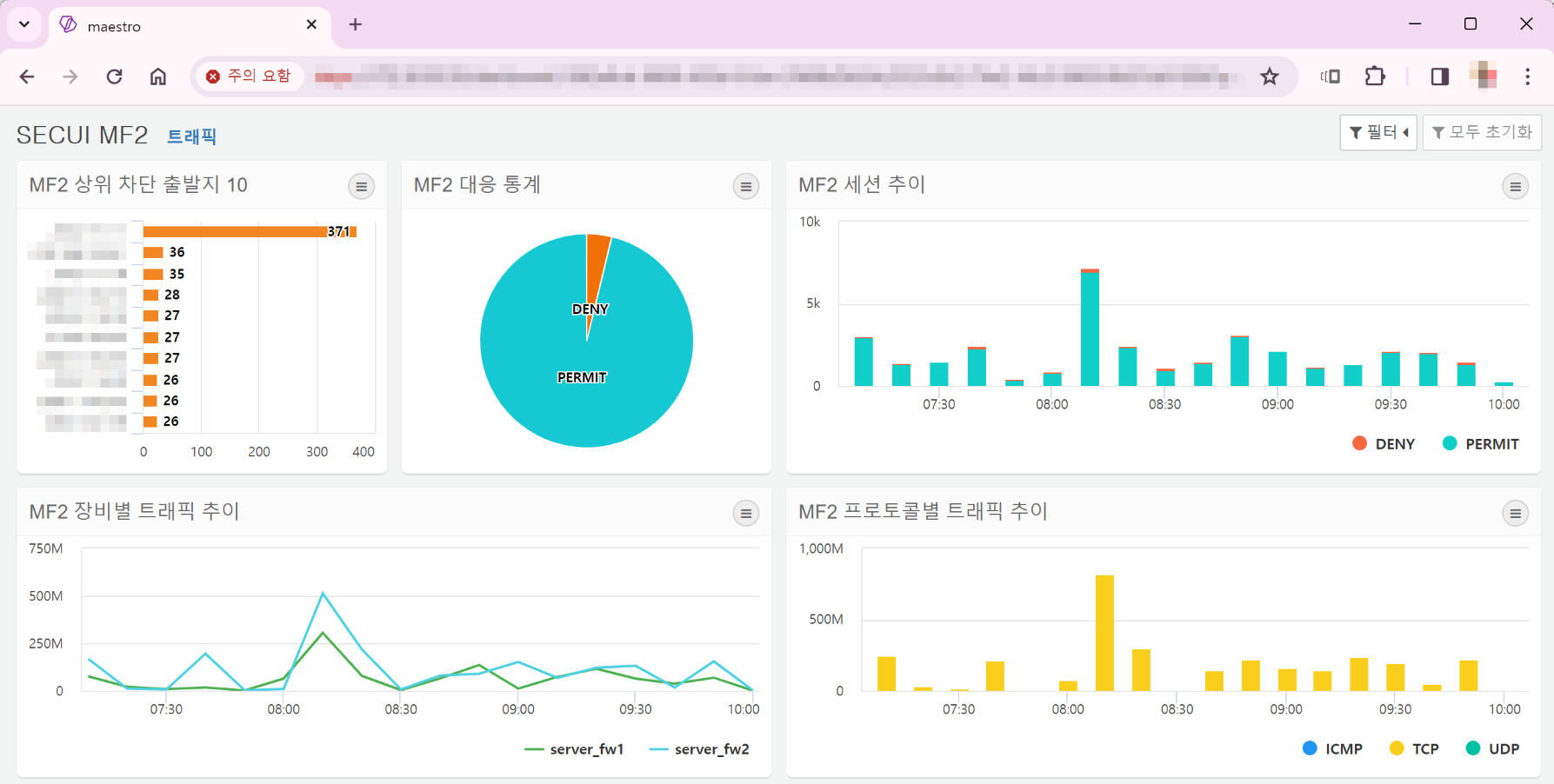Go forward in browser history
This screenshot has width=1554, height=784.
(70, 76)
